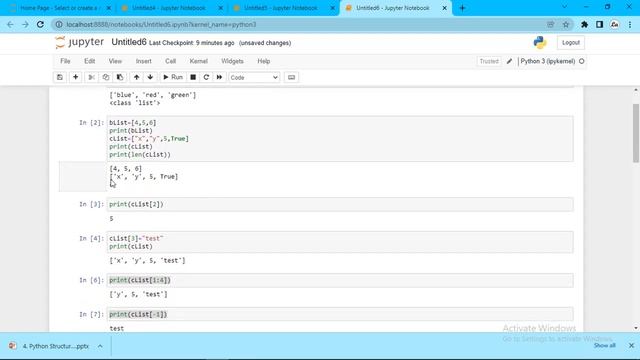
Task: Open the Edit menu
Action: point(89,61)
